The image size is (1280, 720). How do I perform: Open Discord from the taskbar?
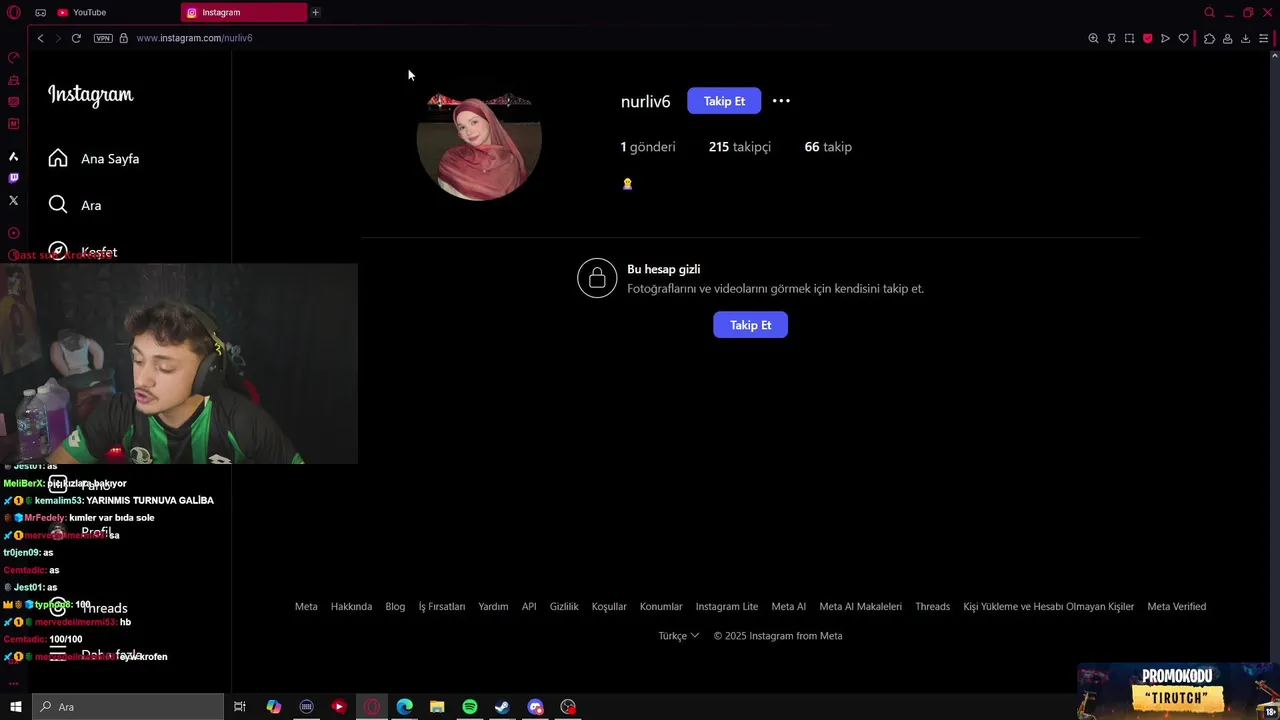point(535,707)
